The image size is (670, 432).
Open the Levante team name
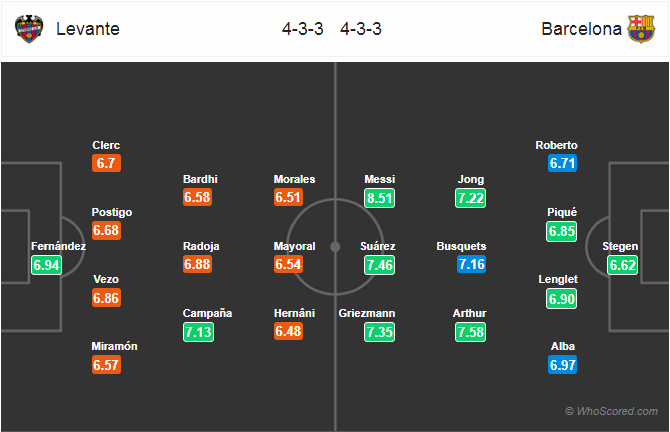(x=88, y=29)
